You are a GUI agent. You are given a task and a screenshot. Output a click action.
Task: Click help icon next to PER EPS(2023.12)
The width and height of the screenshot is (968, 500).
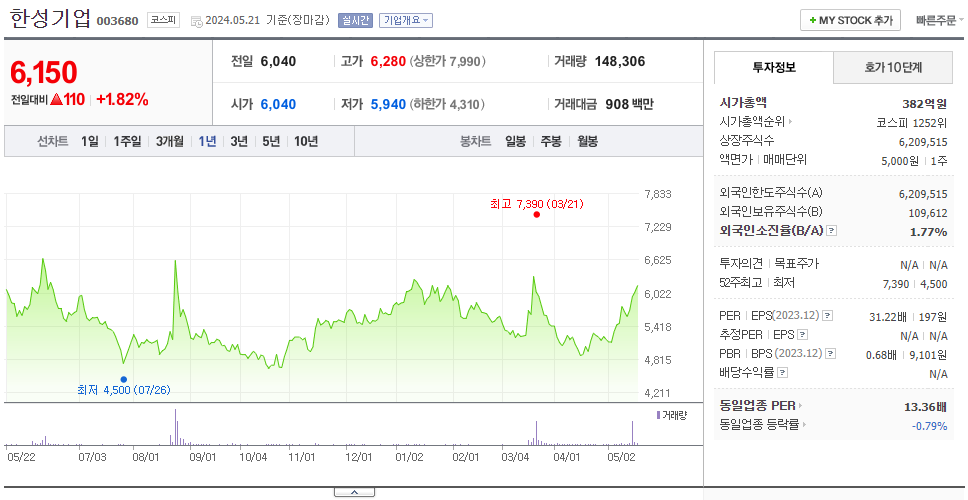pos(828,316)
